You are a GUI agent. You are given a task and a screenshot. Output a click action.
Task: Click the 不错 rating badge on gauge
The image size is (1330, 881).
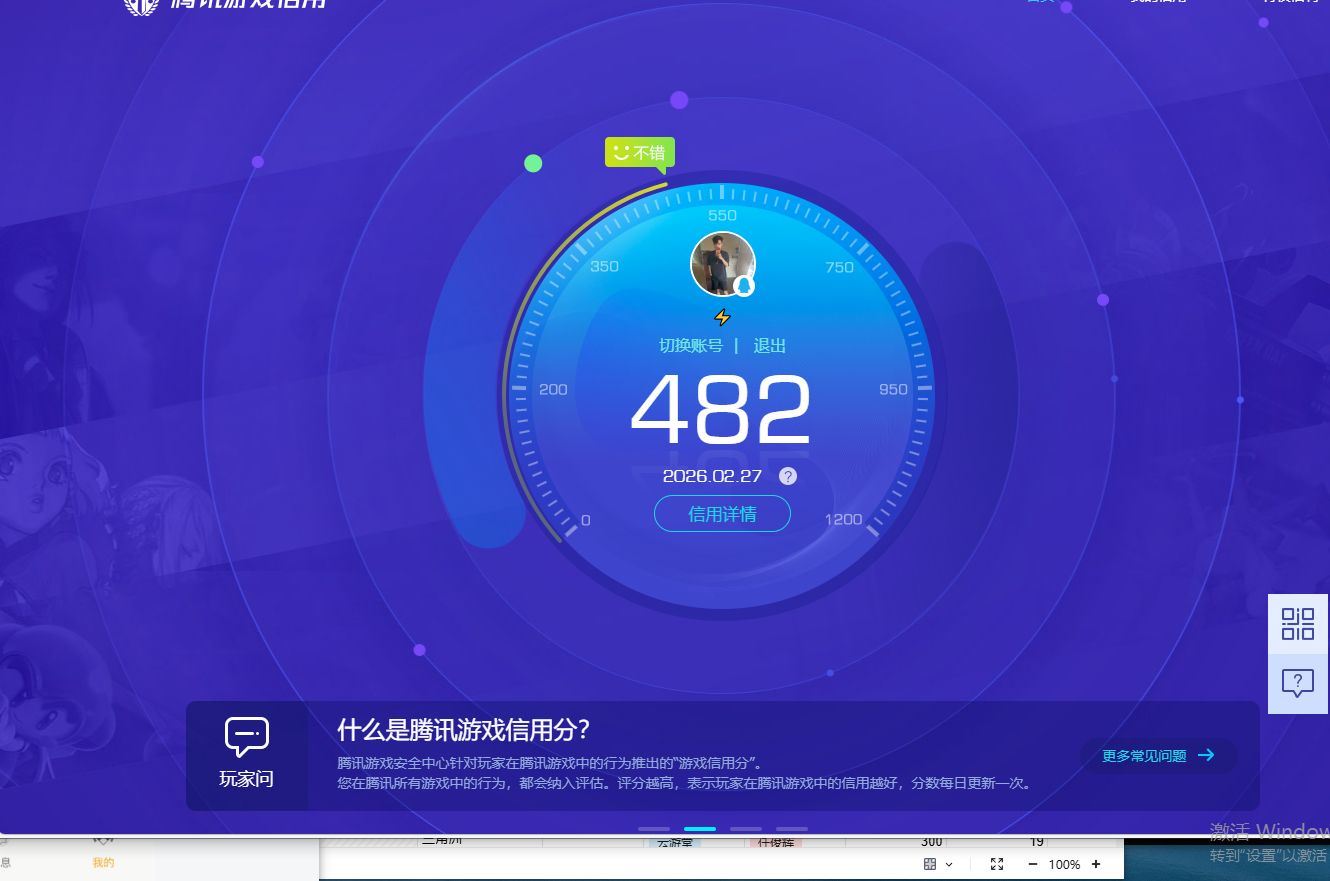point(640,153)
